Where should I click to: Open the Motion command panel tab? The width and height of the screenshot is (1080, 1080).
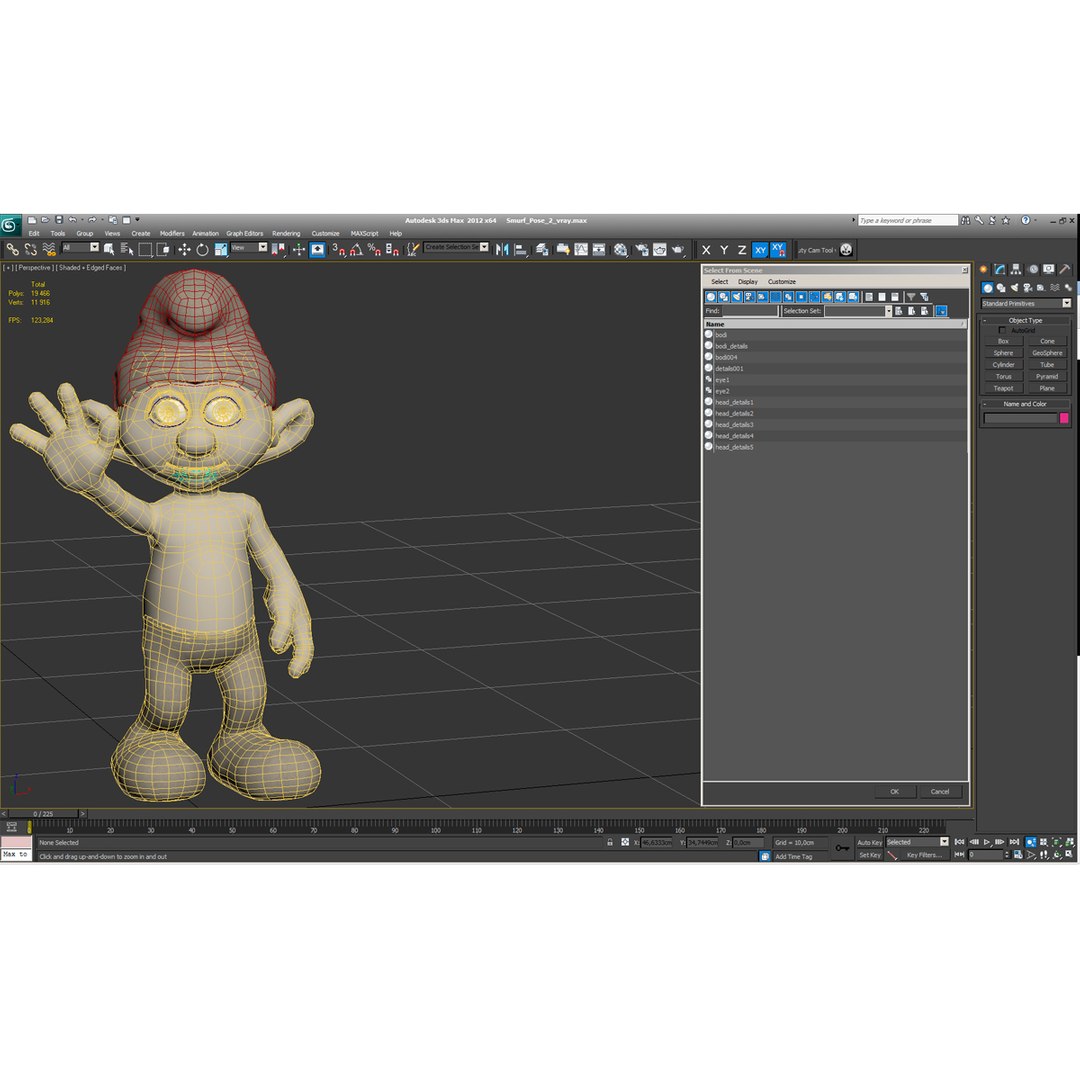(x=1032, y=269)
